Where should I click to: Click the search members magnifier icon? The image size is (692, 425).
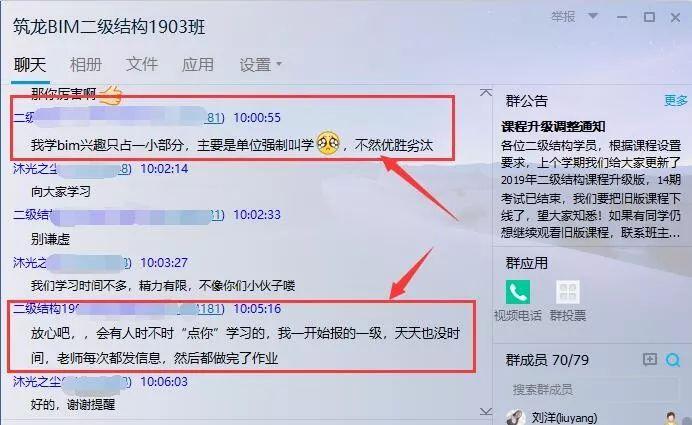[673, 360]
